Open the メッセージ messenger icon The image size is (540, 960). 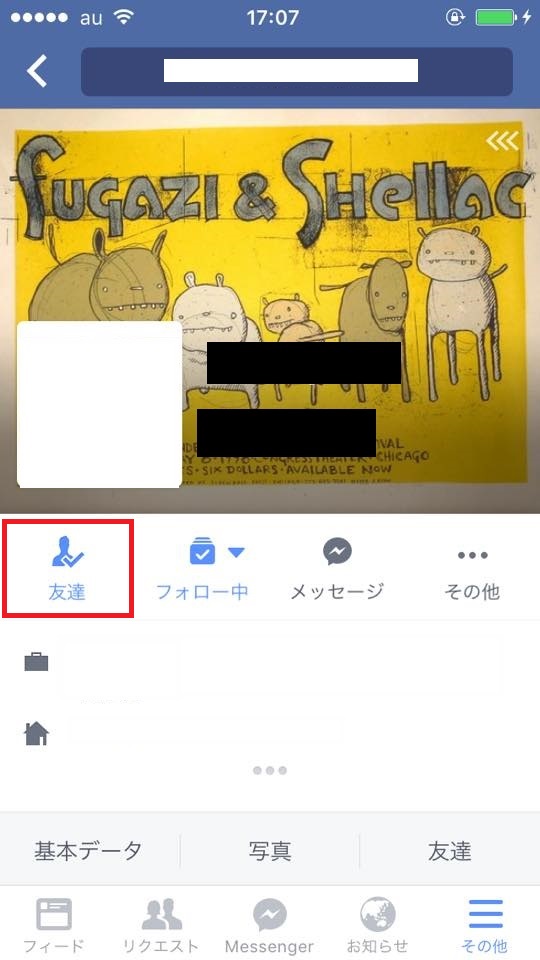pos(337,552)
